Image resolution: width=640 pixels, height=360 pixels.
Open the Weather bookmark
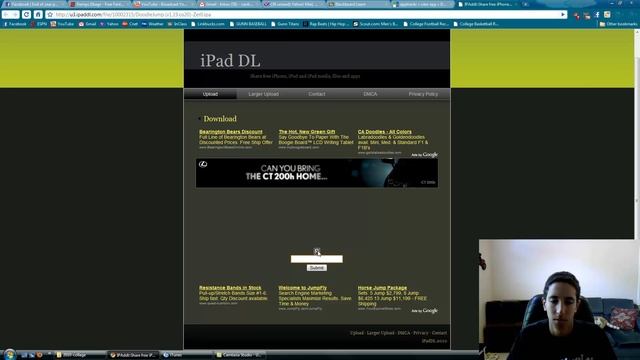[x=153, y=24]
